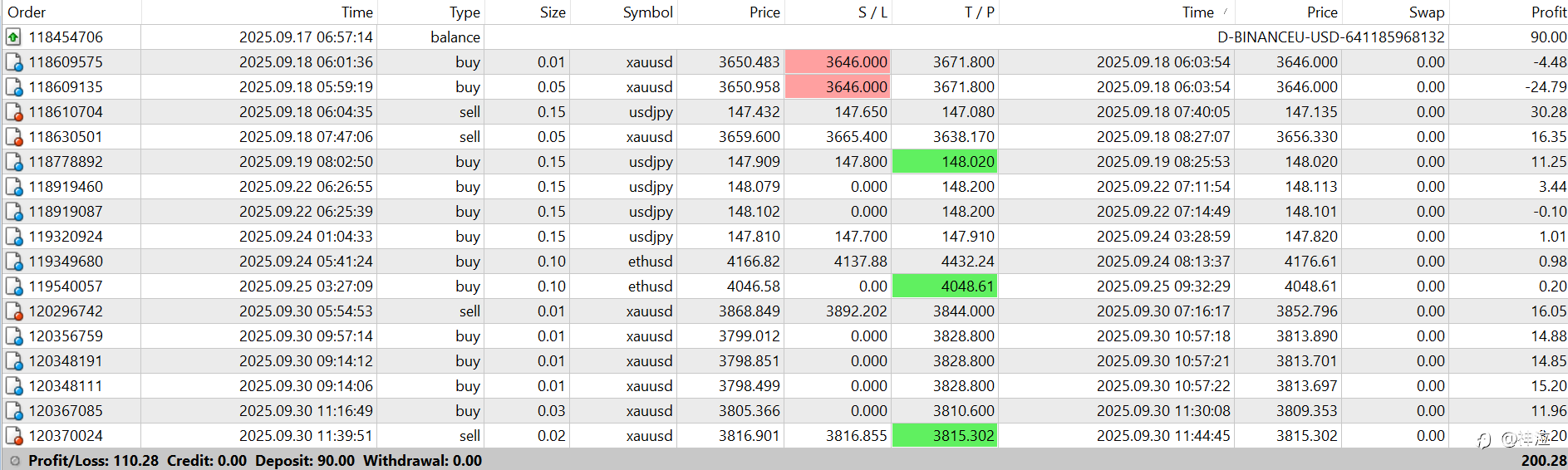Sort by the Order column header
The width and height of the screenshot is (1568, 470).
pyautogui.click(x=27, y=12)
